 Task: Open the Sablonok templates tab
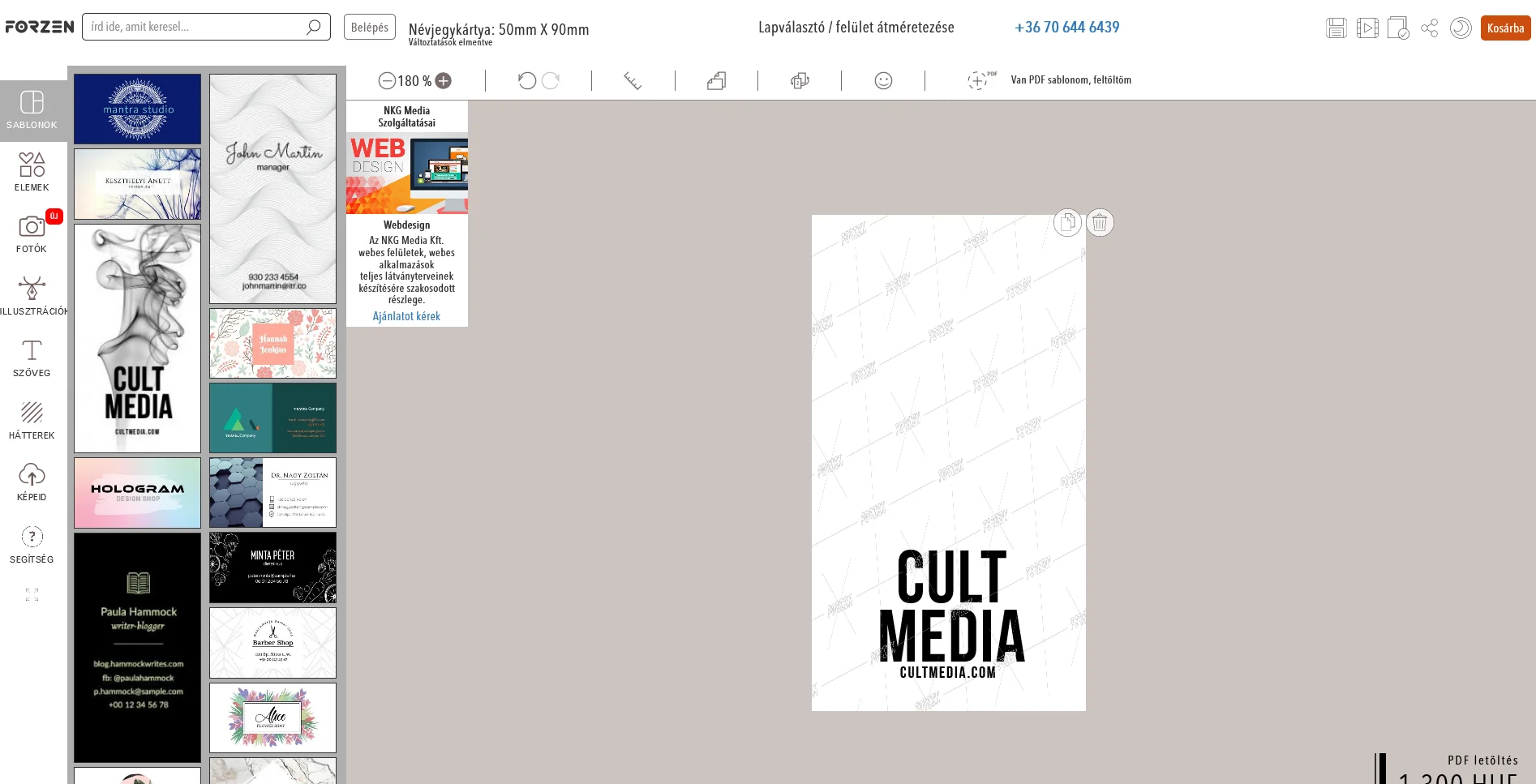(32, 110)
